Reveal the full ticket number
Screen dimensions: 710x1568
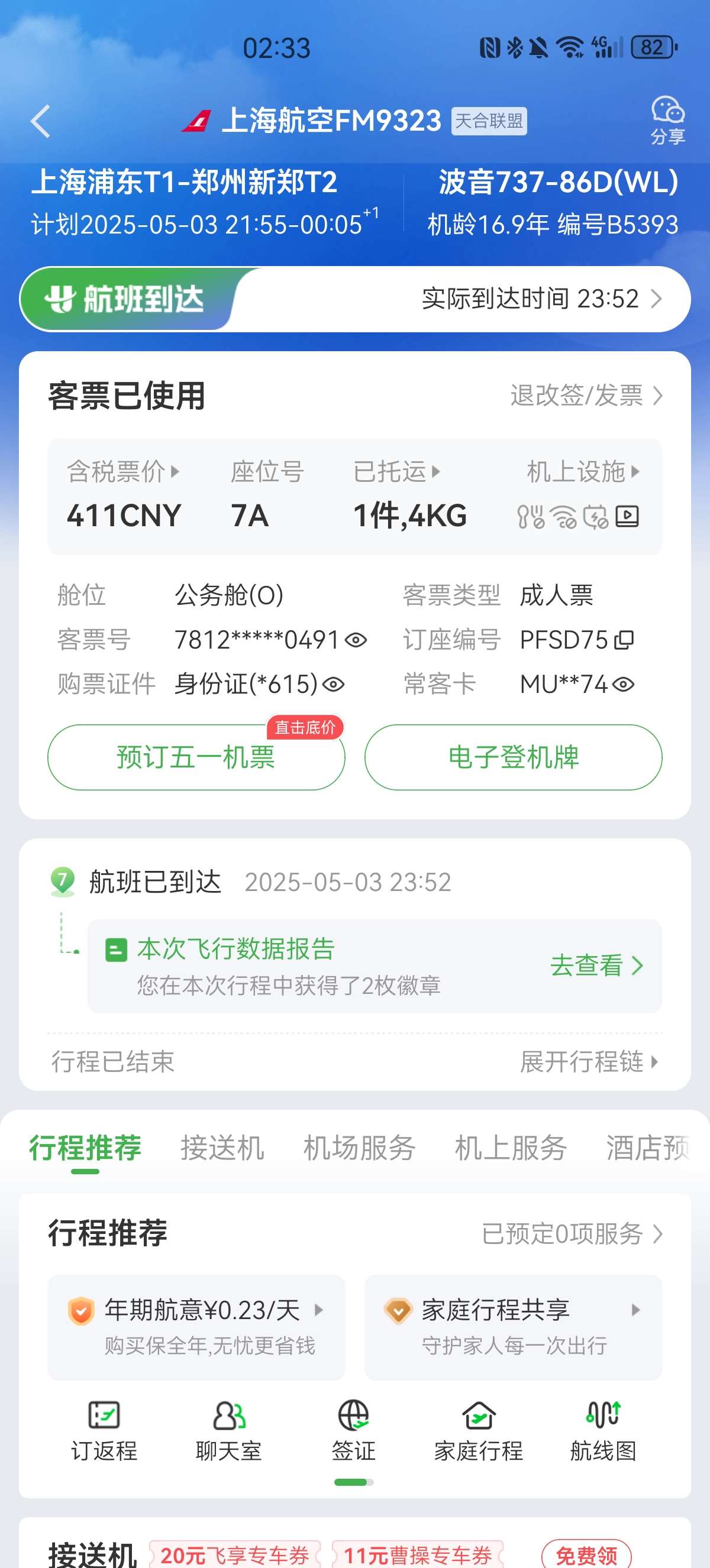click(x=356, y=640)
